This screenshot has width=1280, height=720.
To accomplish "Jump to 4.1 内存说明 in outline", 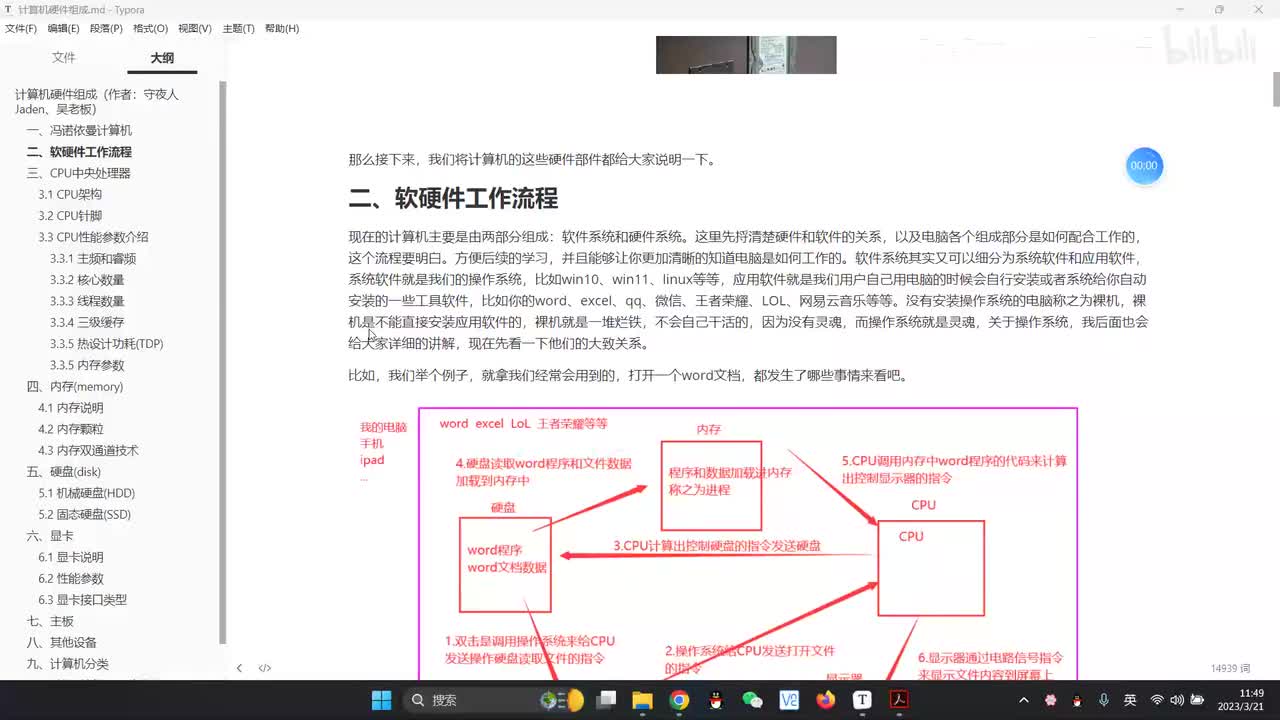I will (71, 408).
